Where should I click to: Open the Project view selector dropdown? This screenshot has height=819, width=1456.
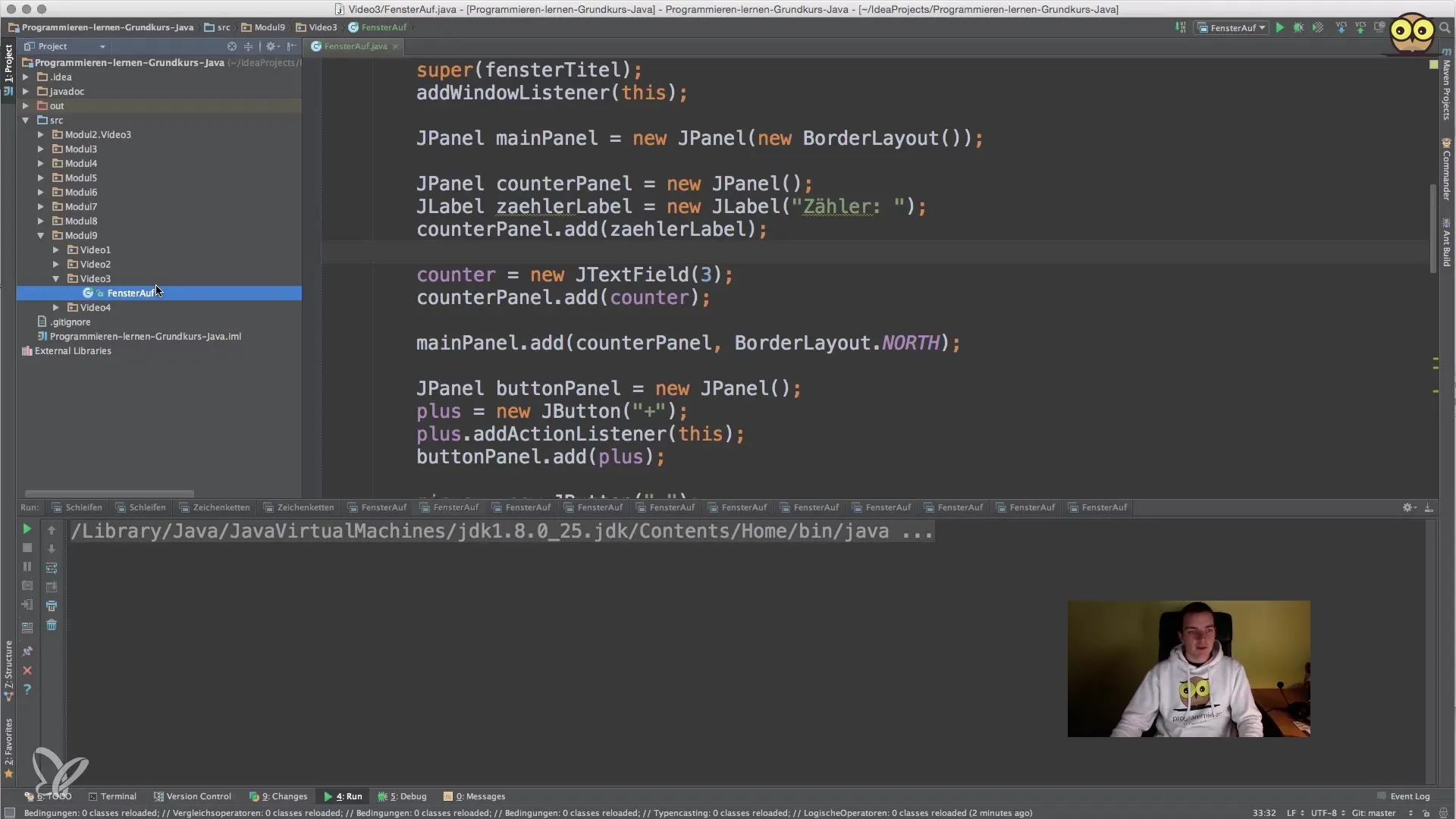coord(64,46)
